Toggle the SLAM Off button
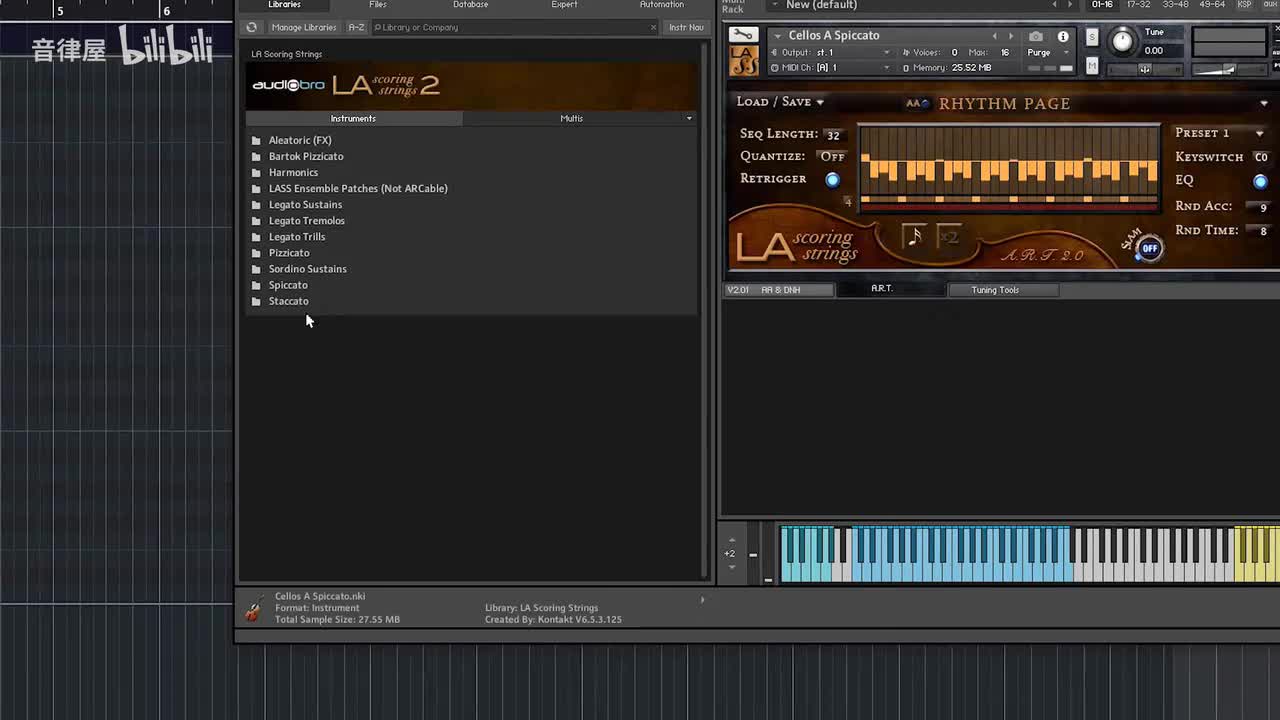1280x720 pixels. point(1149,248)
